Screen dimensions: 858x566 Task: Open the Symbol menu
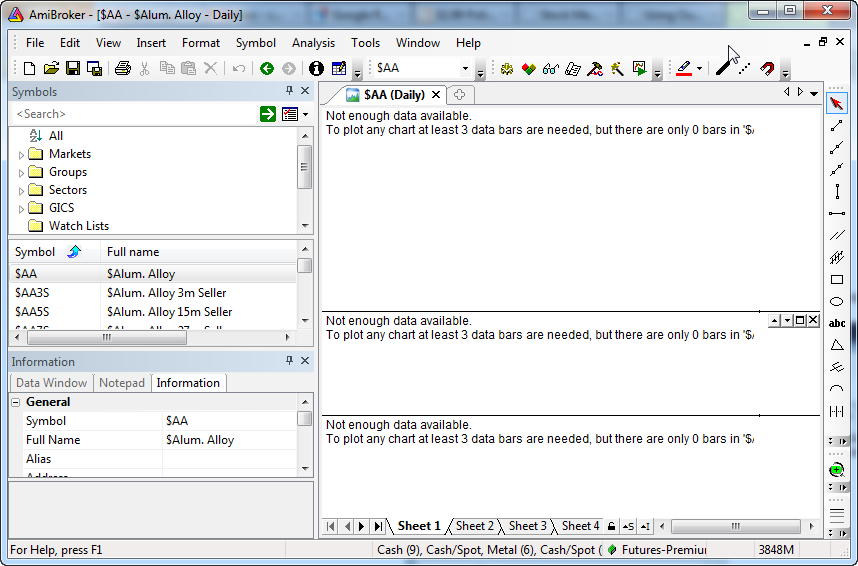pyautogui.click(x=256, y=43)
